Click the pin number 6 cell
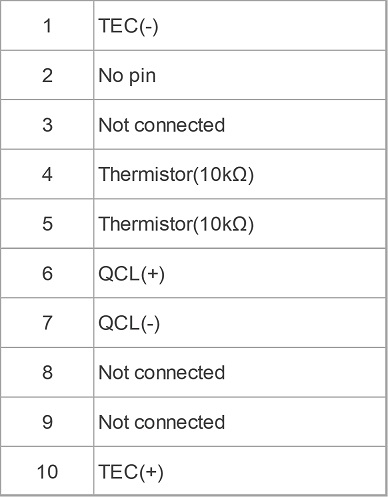This screenshot has height=497, width=388. (47, 273)
